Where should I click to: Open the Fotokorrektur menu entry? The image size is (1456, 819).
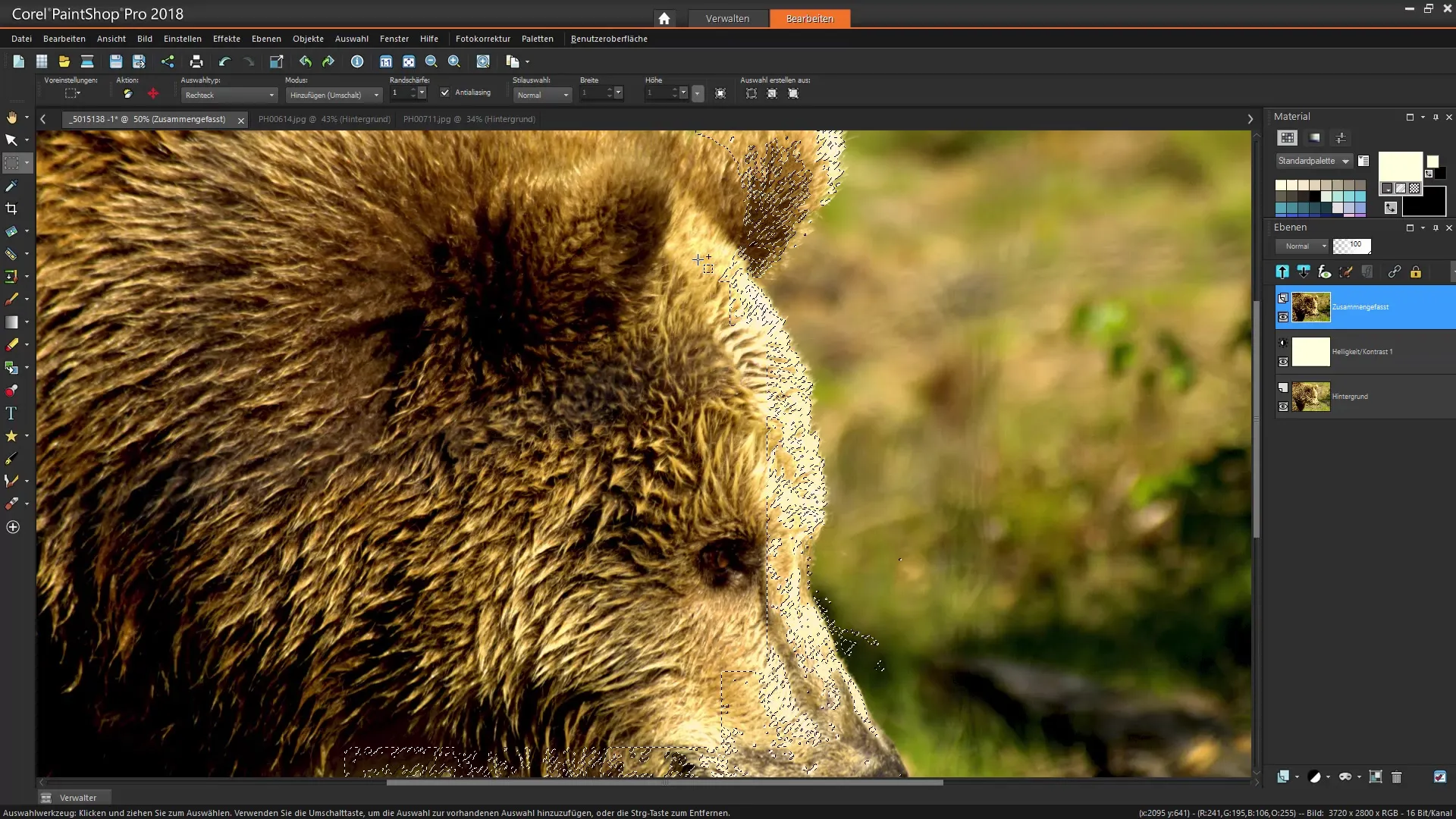[482, 39]
